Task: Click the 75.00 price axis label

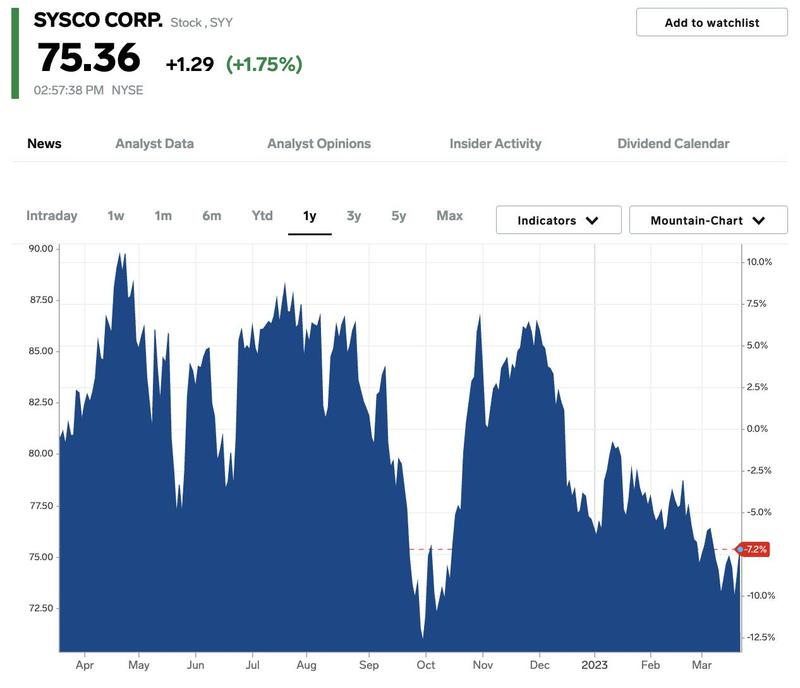Action: click(x=41, y=557)
